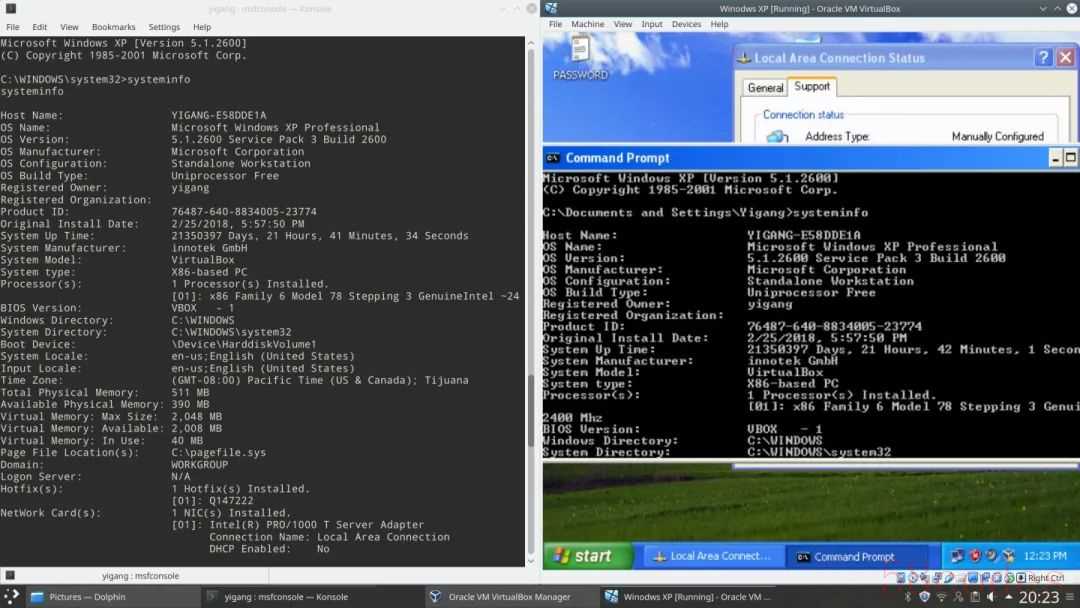1080x608 pixels.
Task: Select yigang : msfconsole Konsole tab
Action: (x=141, y=576)
